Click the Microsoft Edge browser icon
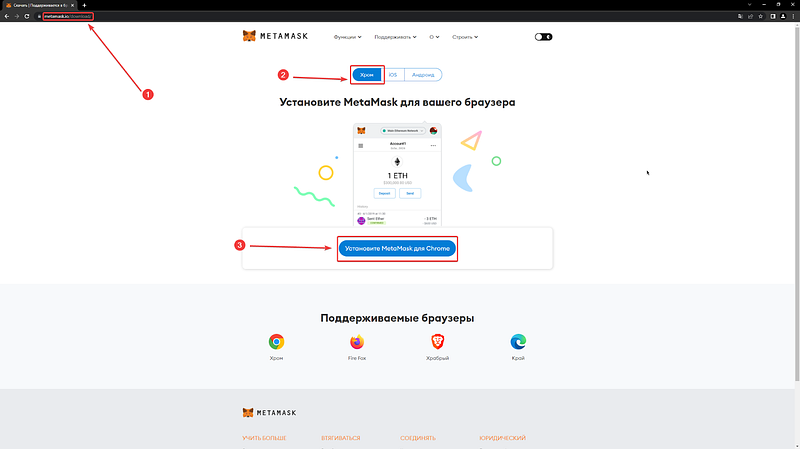800x449 pixels. click(518, 342)
